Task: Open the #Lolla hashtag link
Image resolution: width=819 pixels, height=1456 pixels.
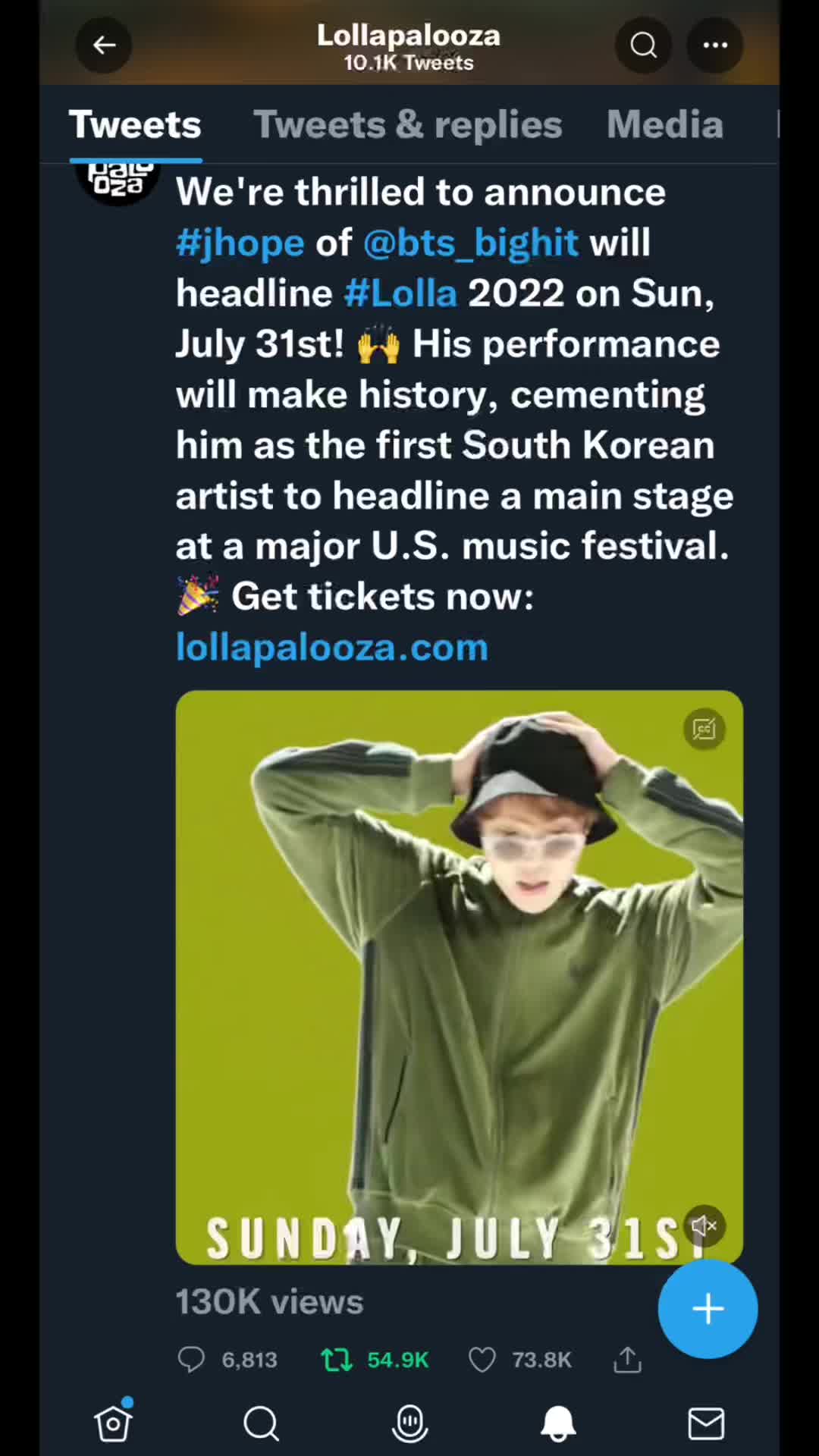Action: [x=400, y=293]
